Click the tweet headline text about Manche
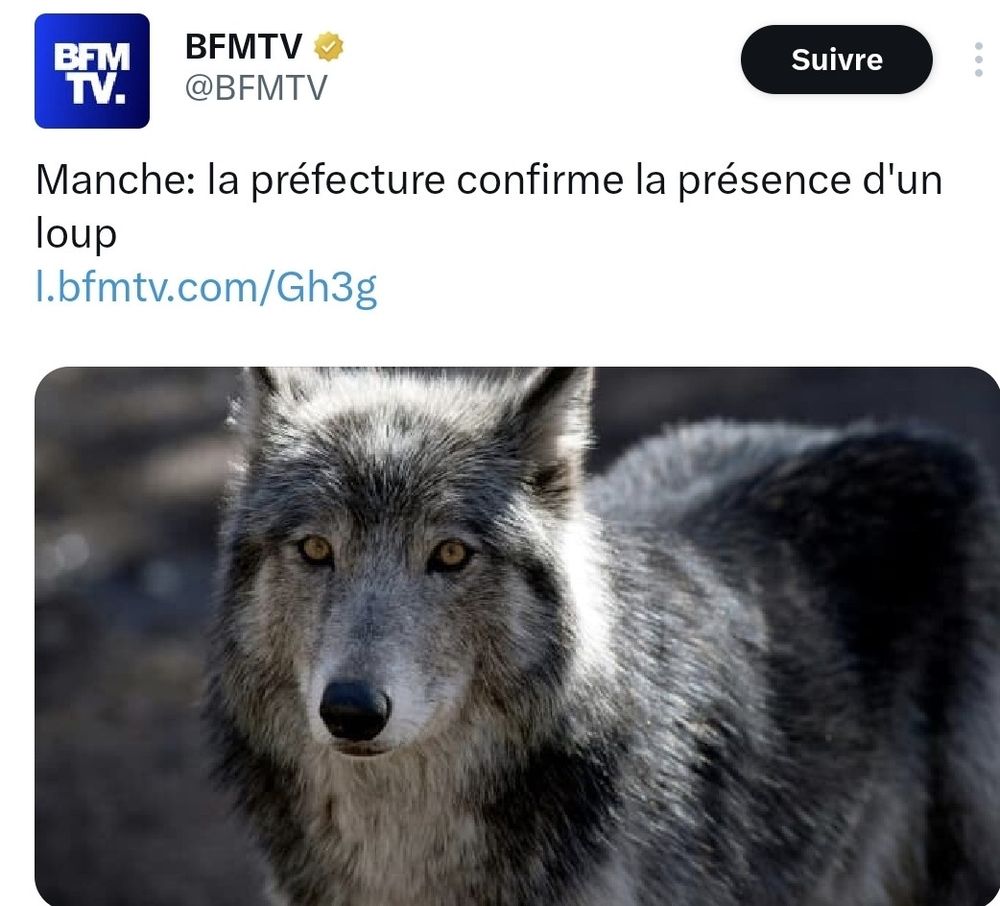 point(489,206)
